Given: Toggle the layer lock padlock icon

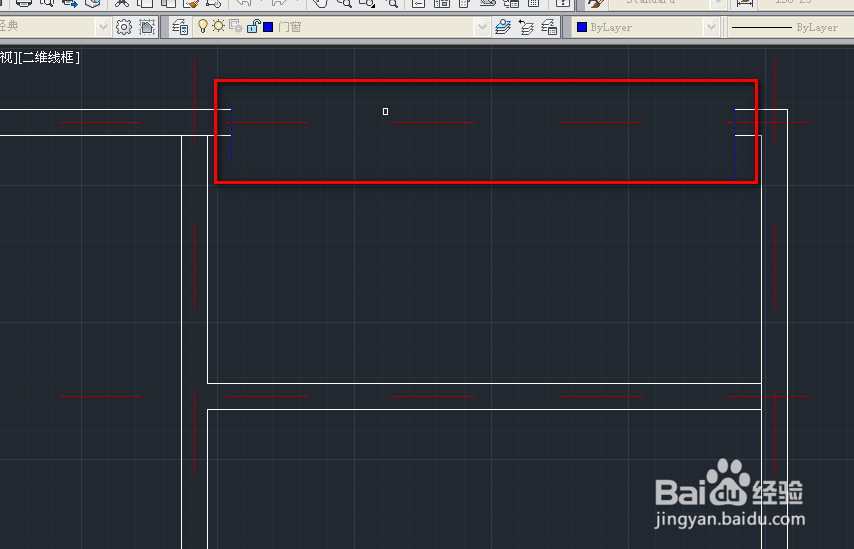Looking at the screenshot, I should click(x=253, y=26).
